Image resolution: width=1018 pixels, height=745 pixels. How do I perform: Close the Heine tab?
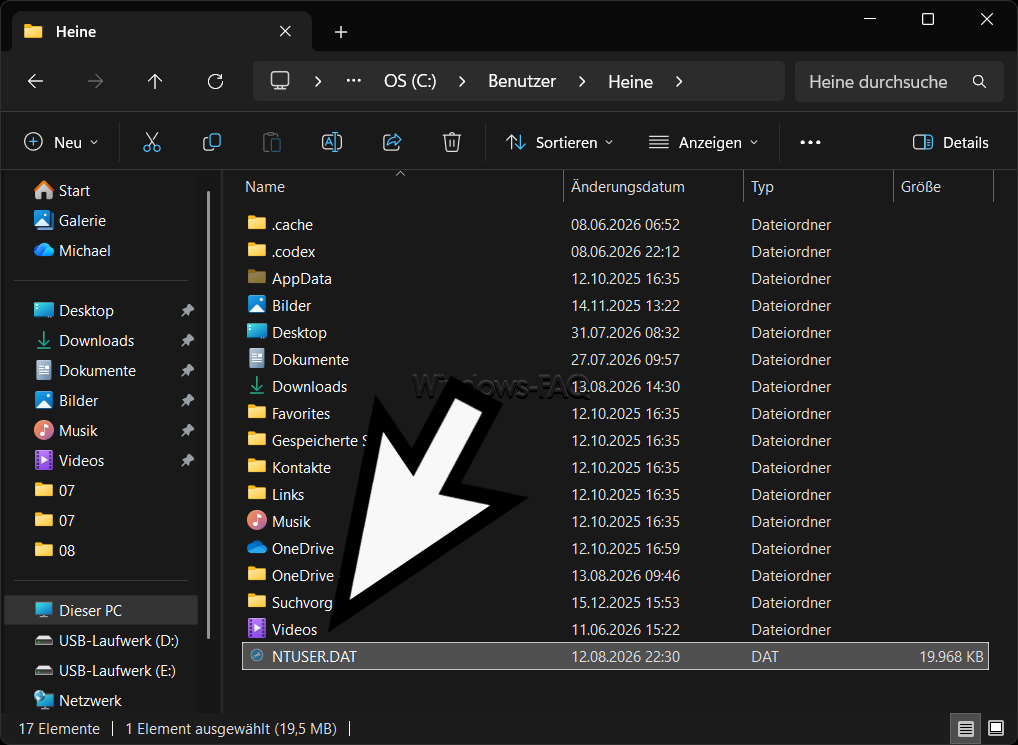coord(285,31)
